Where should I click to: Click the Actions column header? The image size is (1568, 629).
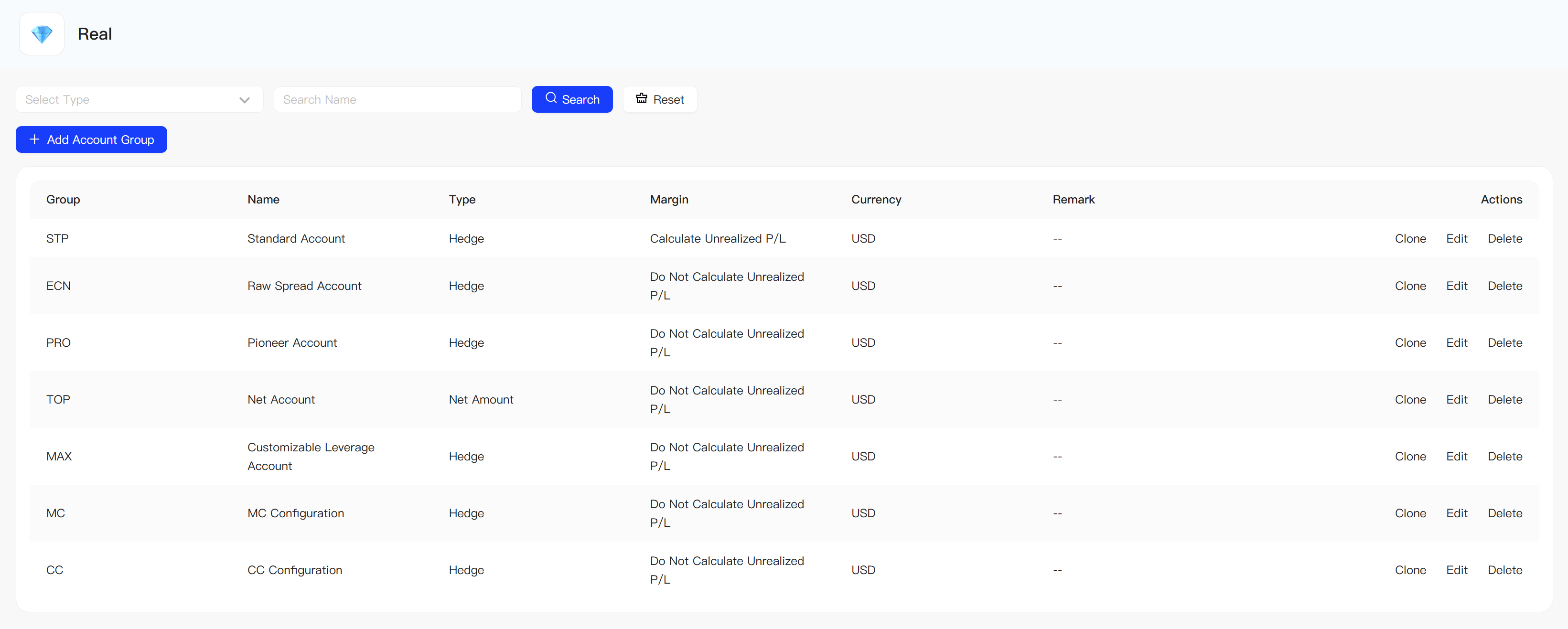coord(1501,200)
